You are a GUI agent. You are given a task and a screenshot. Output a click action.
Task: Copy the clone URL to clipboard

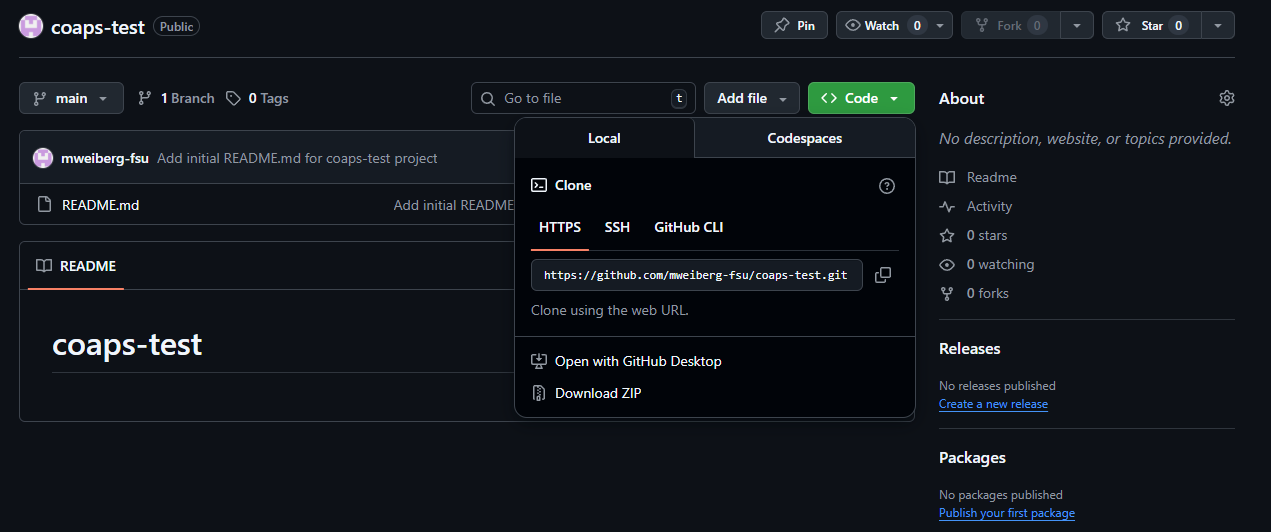(883, 275)
